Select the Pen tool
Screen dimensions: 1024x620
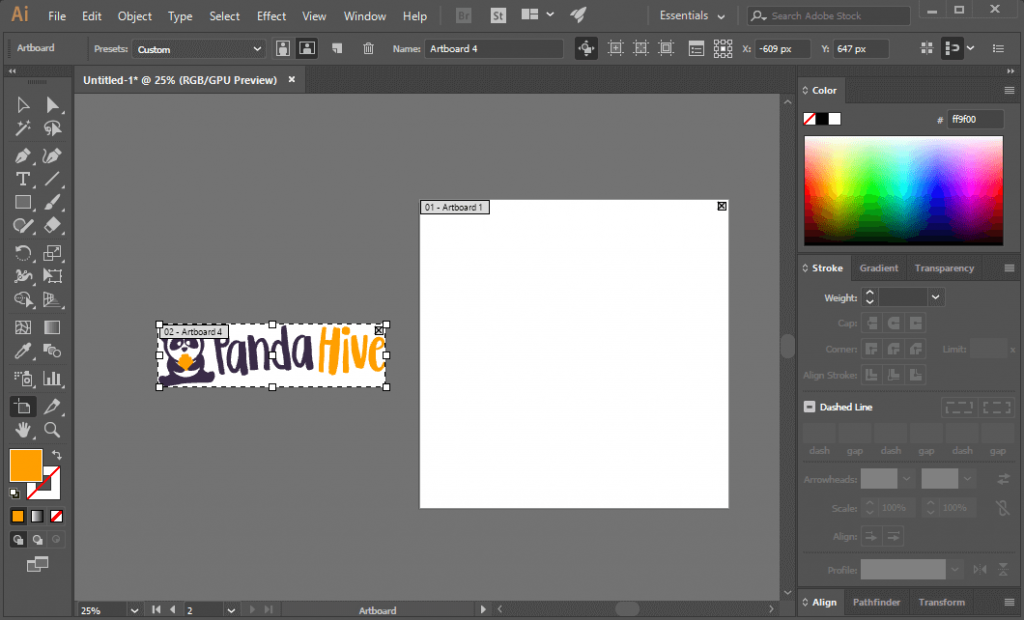22,154
